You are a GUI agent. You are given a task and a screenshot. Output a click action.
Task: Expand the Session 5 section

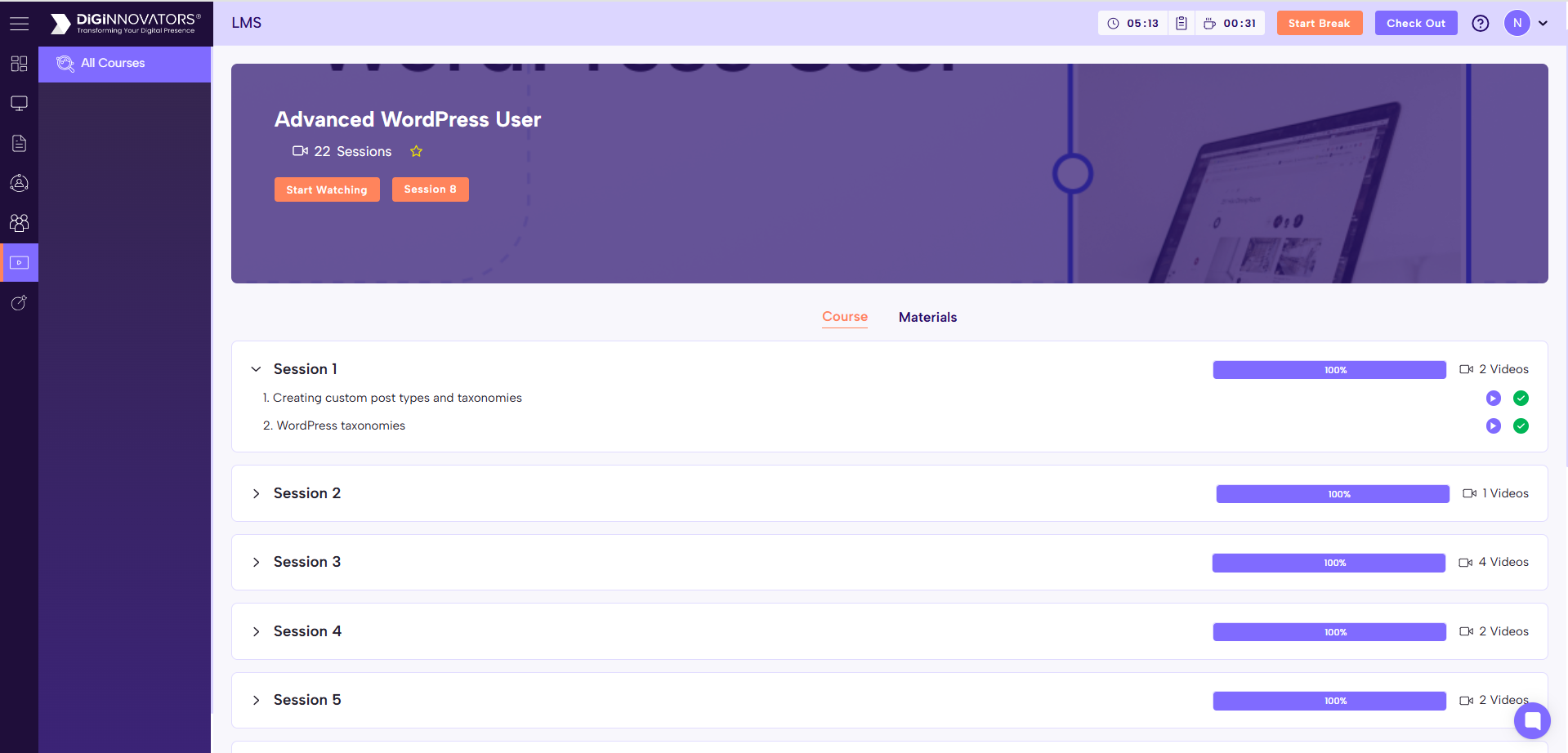coord(256,700)
